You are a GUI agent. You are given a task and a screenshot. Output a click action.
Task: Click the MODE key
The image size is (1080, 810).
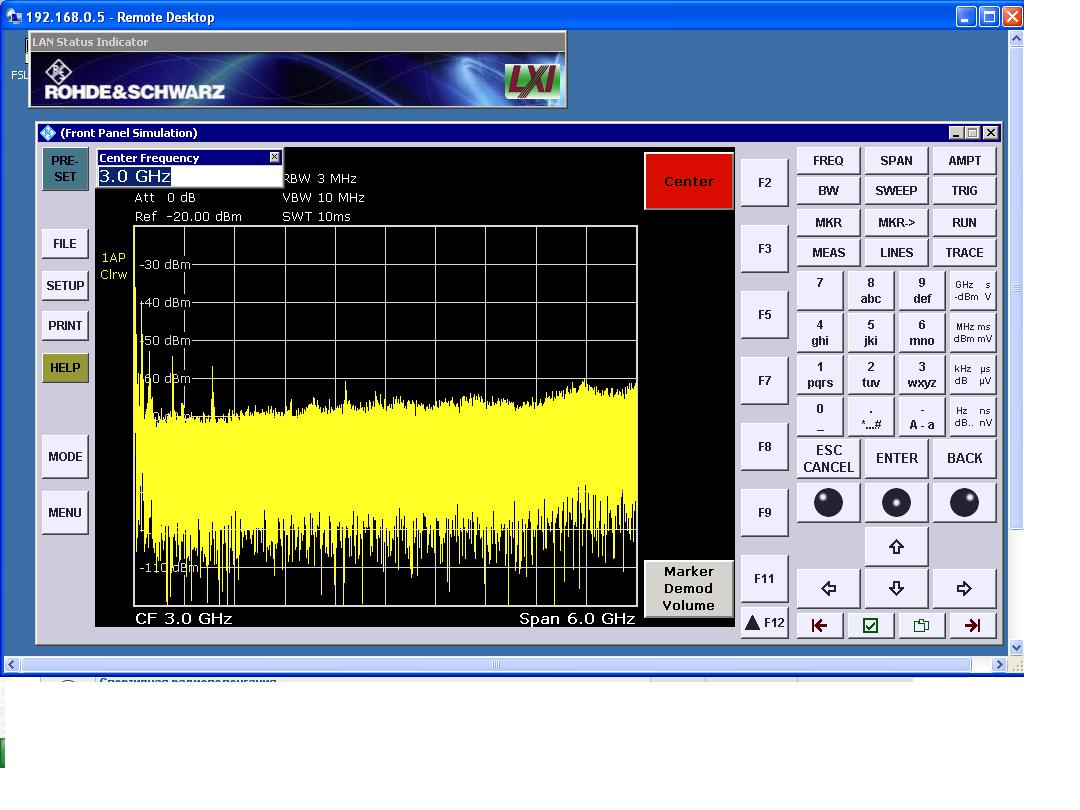65,457
